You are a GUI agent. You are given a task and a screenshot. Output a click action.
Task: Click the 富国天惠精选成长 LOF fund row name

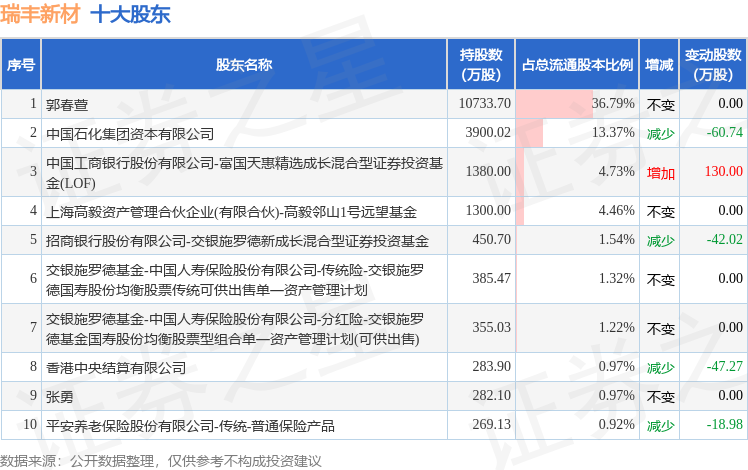(244, 173)
